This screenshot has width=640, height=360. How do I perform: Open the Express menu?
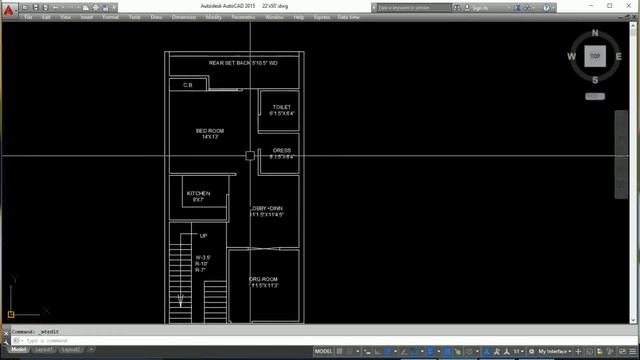click(x=322, y=17)
